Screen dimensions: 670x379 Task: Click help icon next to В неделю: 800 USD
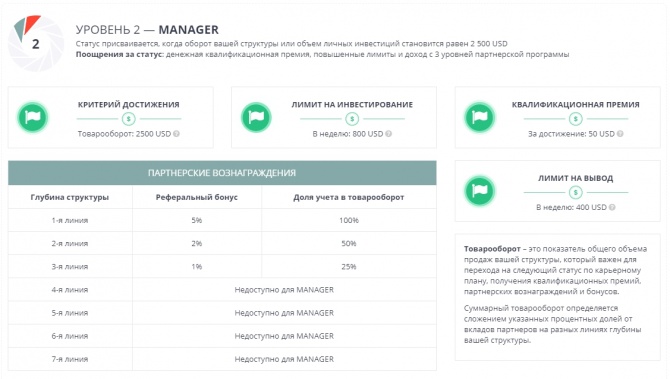388,134
